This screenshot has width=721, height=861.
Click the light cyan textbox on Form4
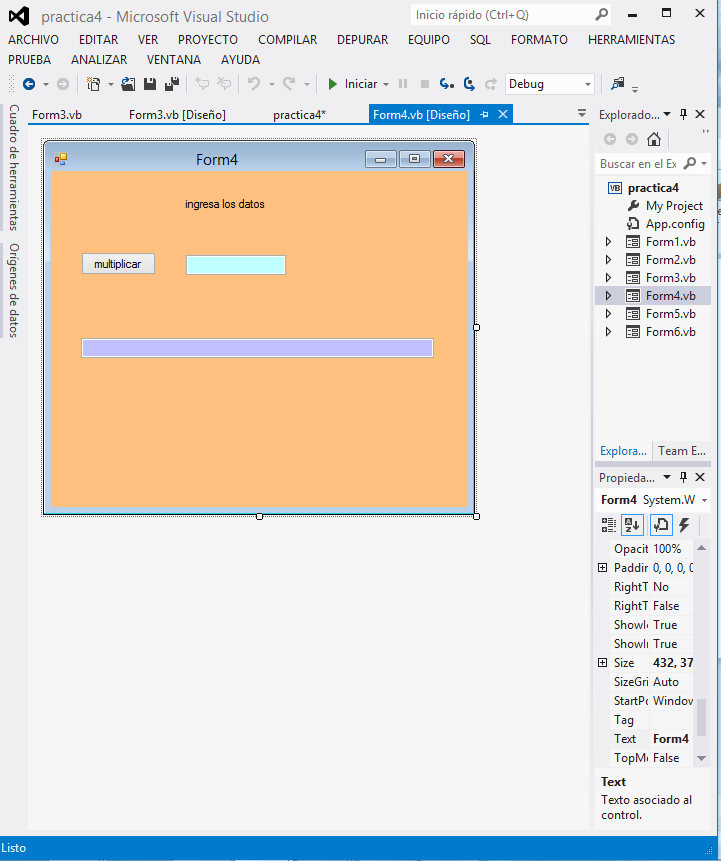(236, 265)
